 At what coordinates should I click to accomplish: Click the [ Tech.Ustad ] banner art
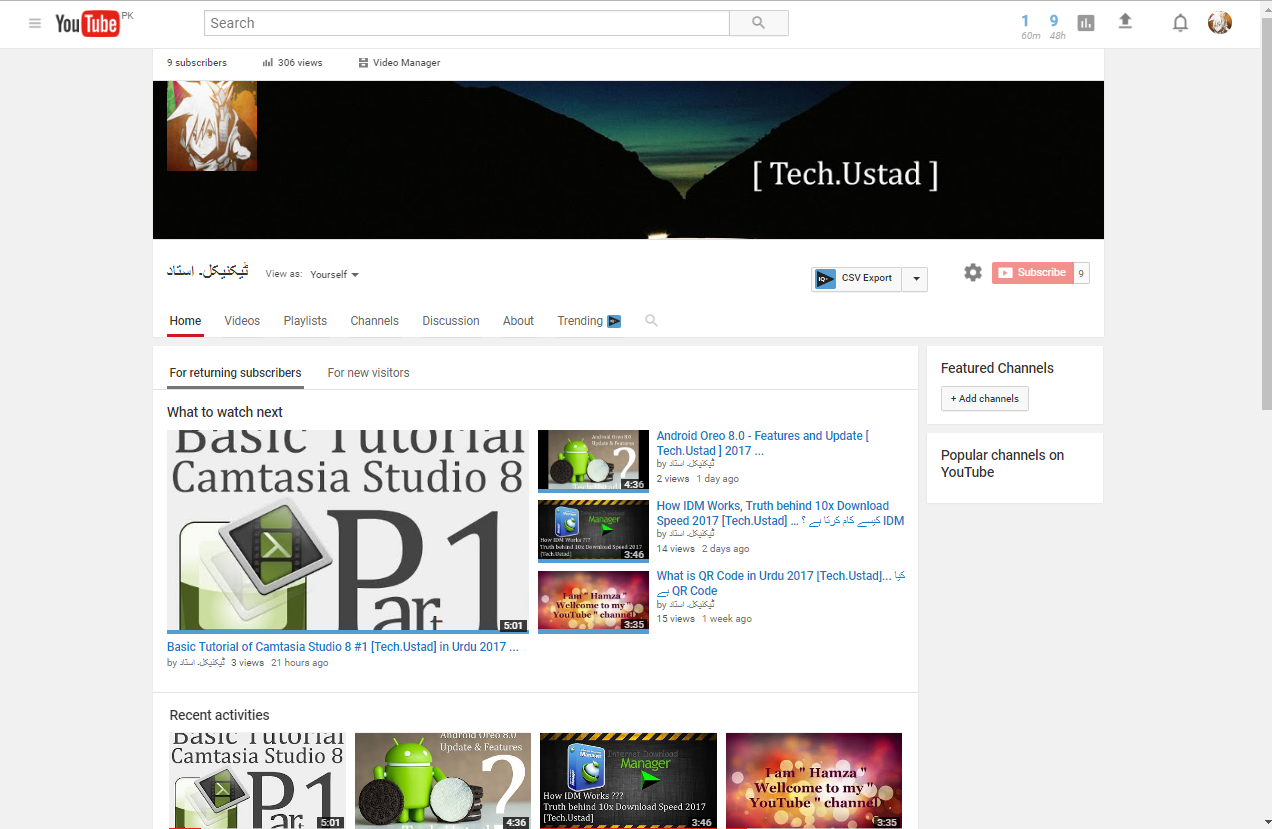(x=845, y=174)
